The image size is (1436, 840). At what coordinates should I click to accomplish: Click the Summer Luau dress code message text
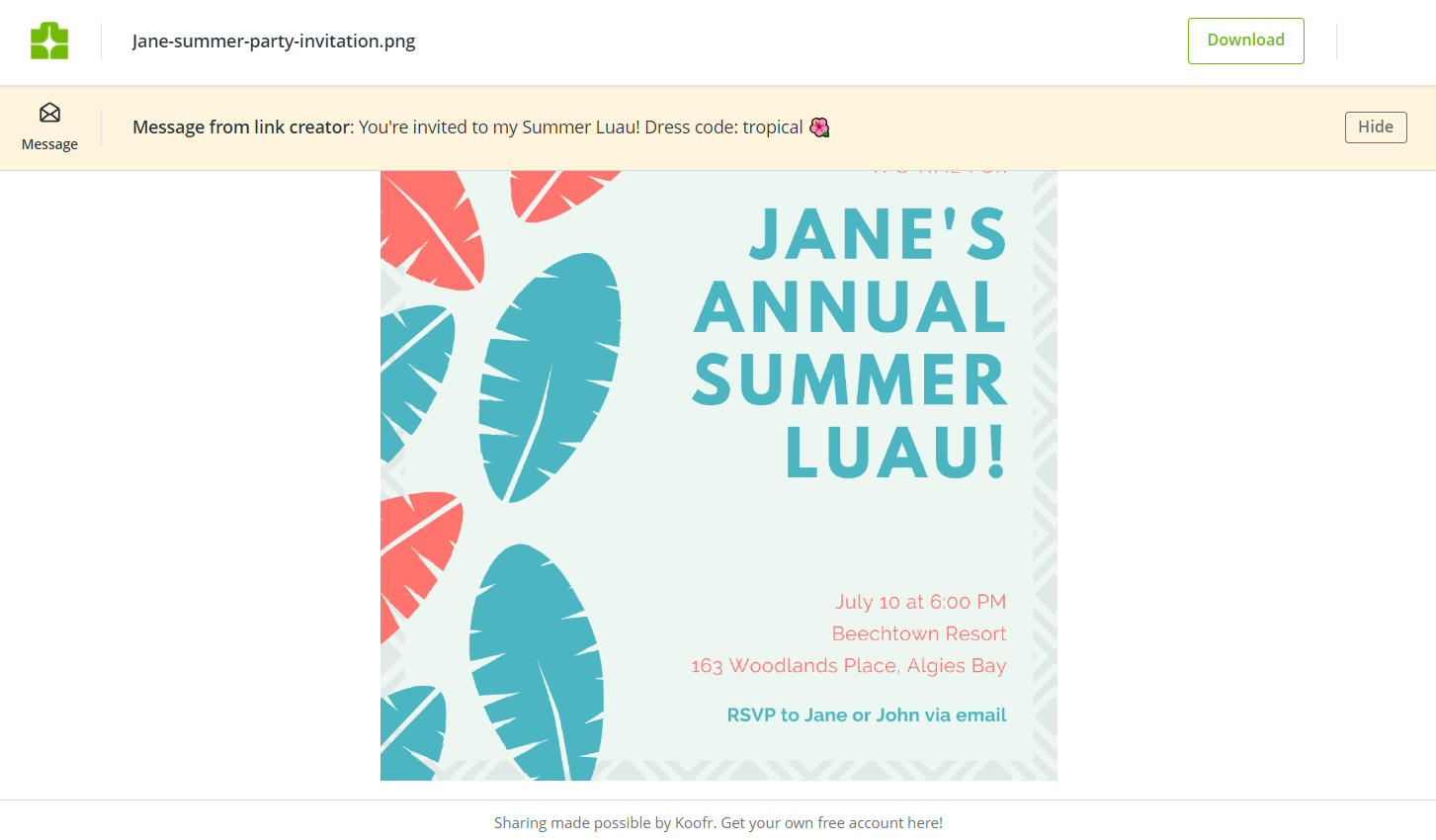coord(581,127)
